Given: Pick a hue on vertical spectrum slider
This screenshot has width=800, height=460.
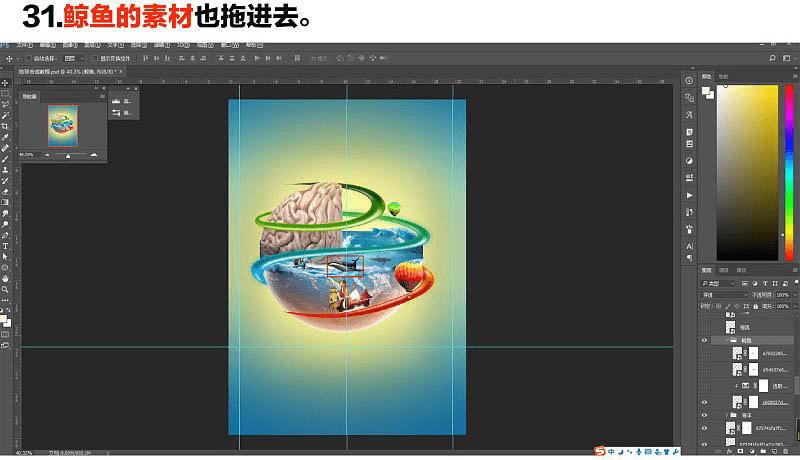Looking at the screenshot, I should [789, 172].
